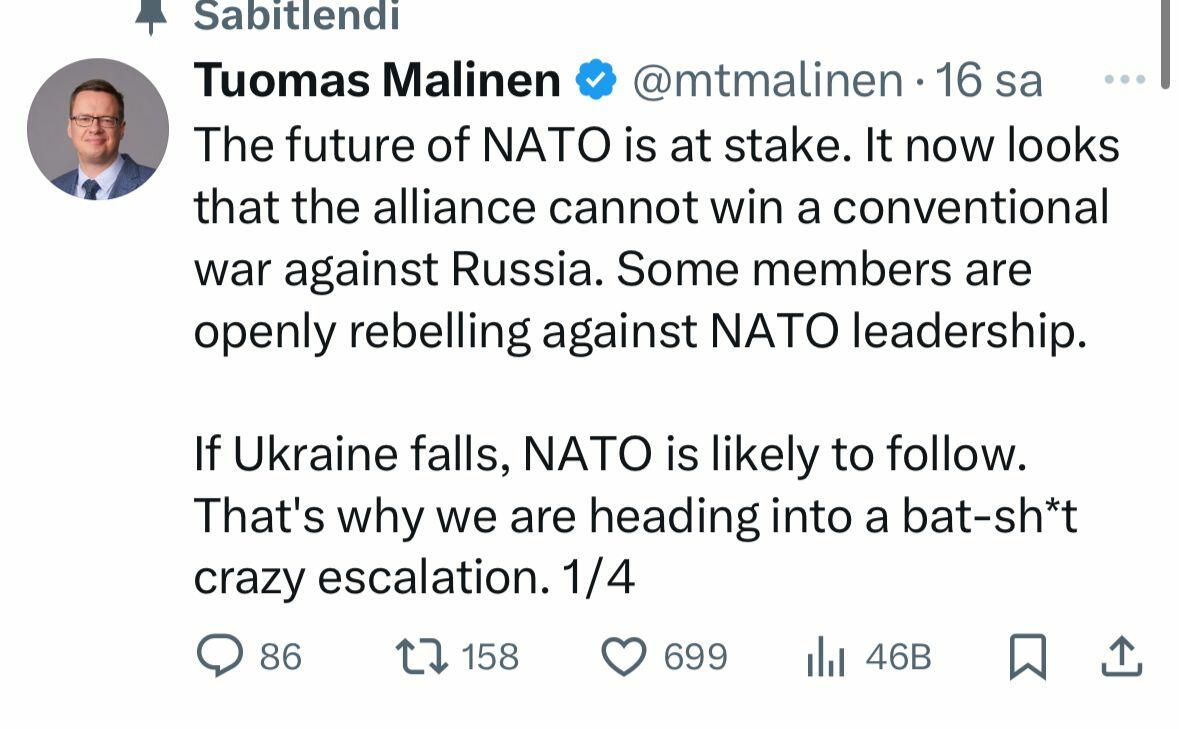The image size is (1179, 729).
Task: Click the 699 likes count
Action: (696, 657)
